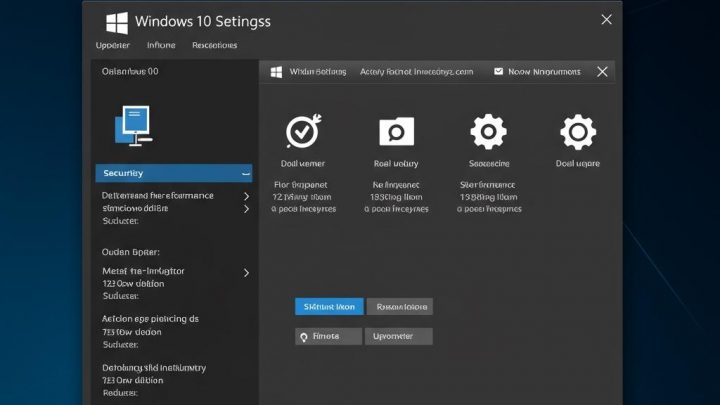720x405 pixels.
Task: Click the Ouden Bpiter heading
Action: 131,252
